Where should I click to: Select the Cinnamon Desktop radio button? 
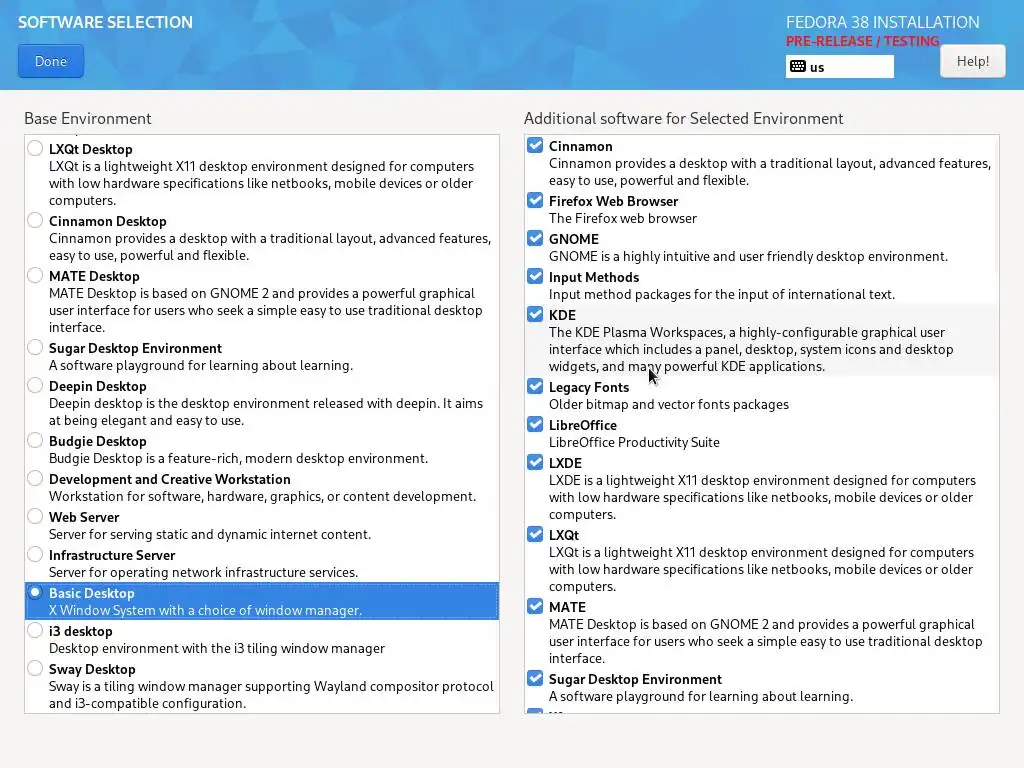pos(35,221)
